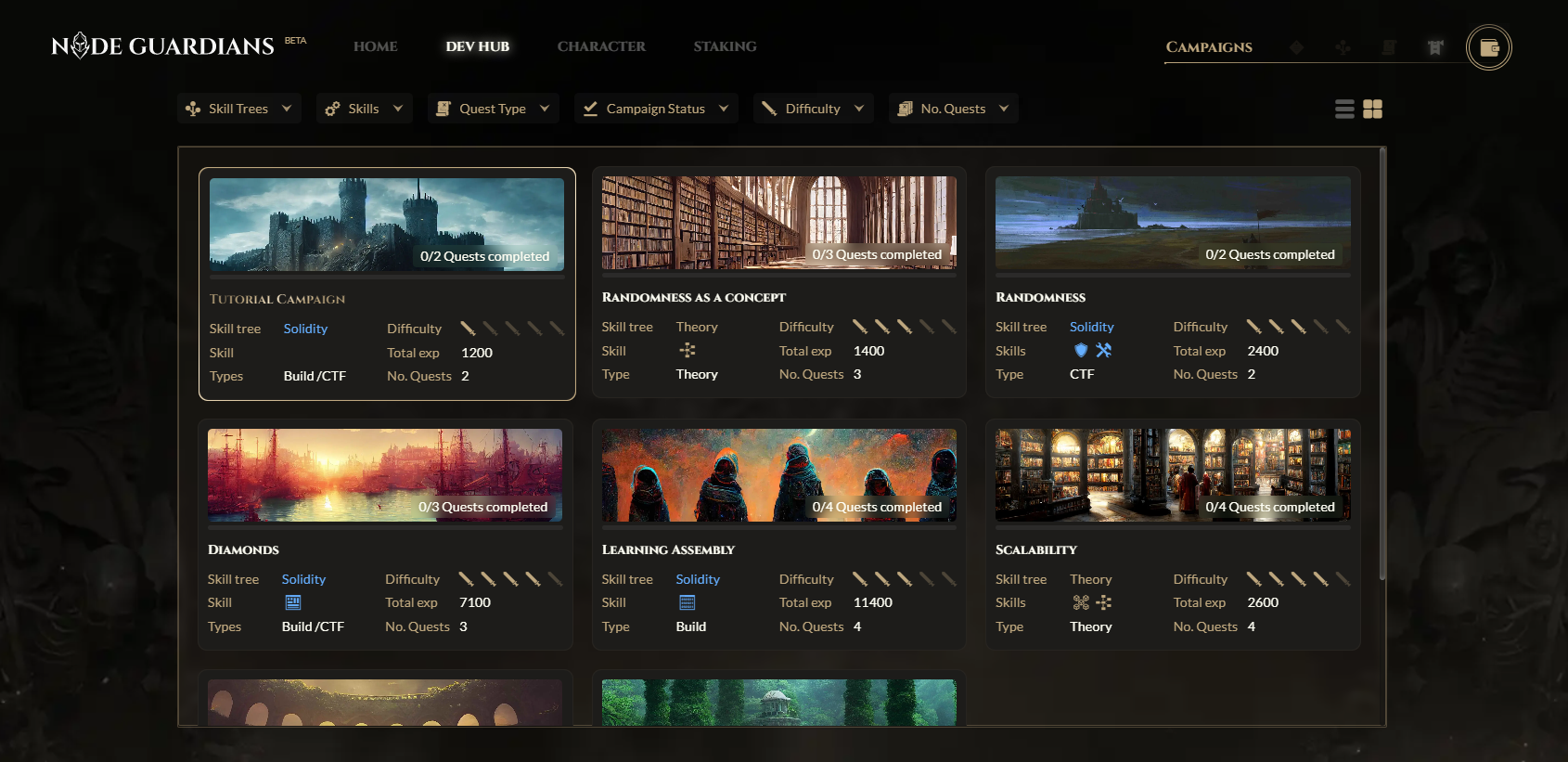Click the checkmark icon in Campaign Status filter
The image size is (1568, 762).
point(590,109)
